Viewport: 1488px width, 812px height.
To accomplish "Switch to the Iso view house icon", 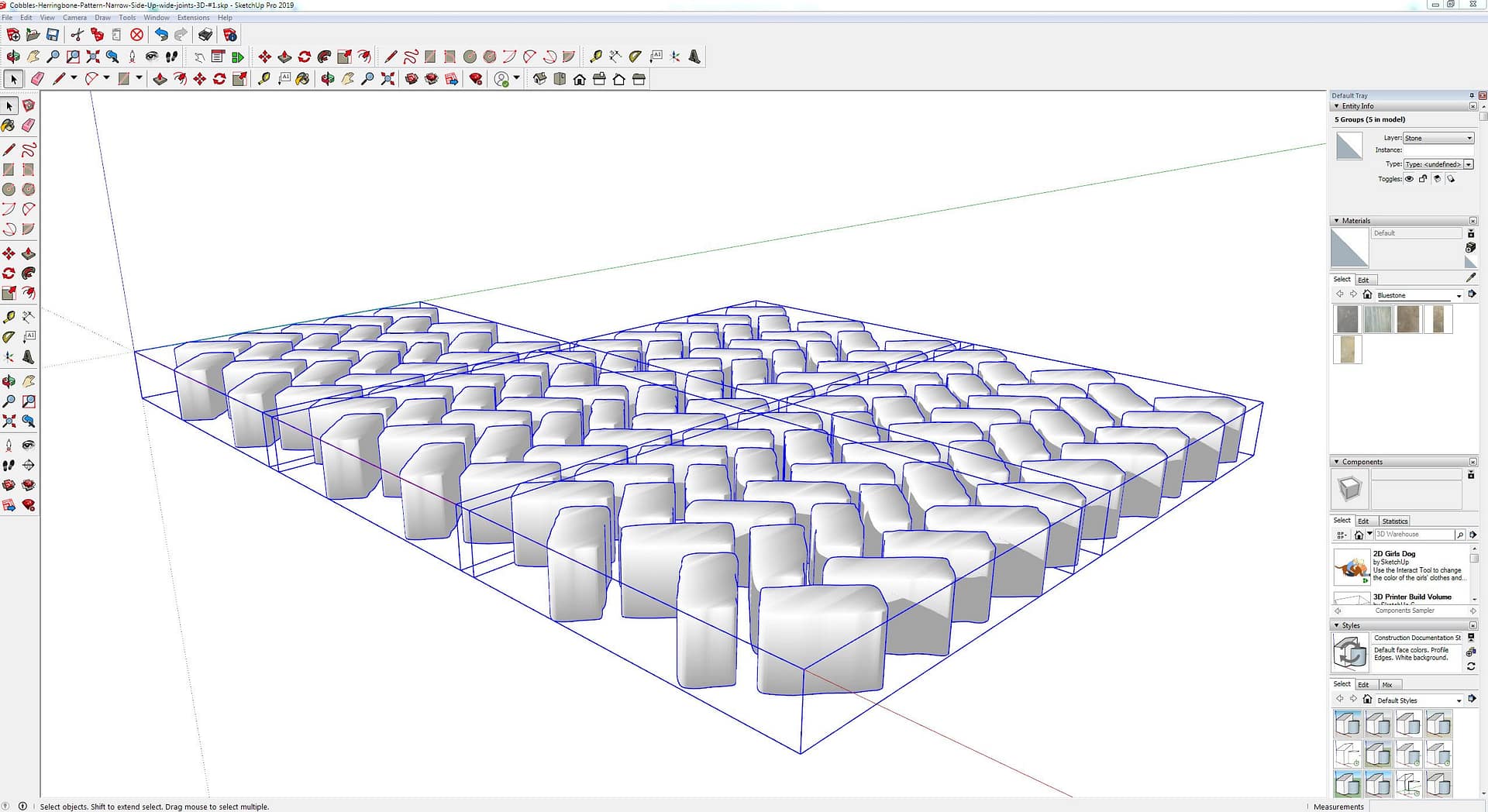I will tap(540, 79).
